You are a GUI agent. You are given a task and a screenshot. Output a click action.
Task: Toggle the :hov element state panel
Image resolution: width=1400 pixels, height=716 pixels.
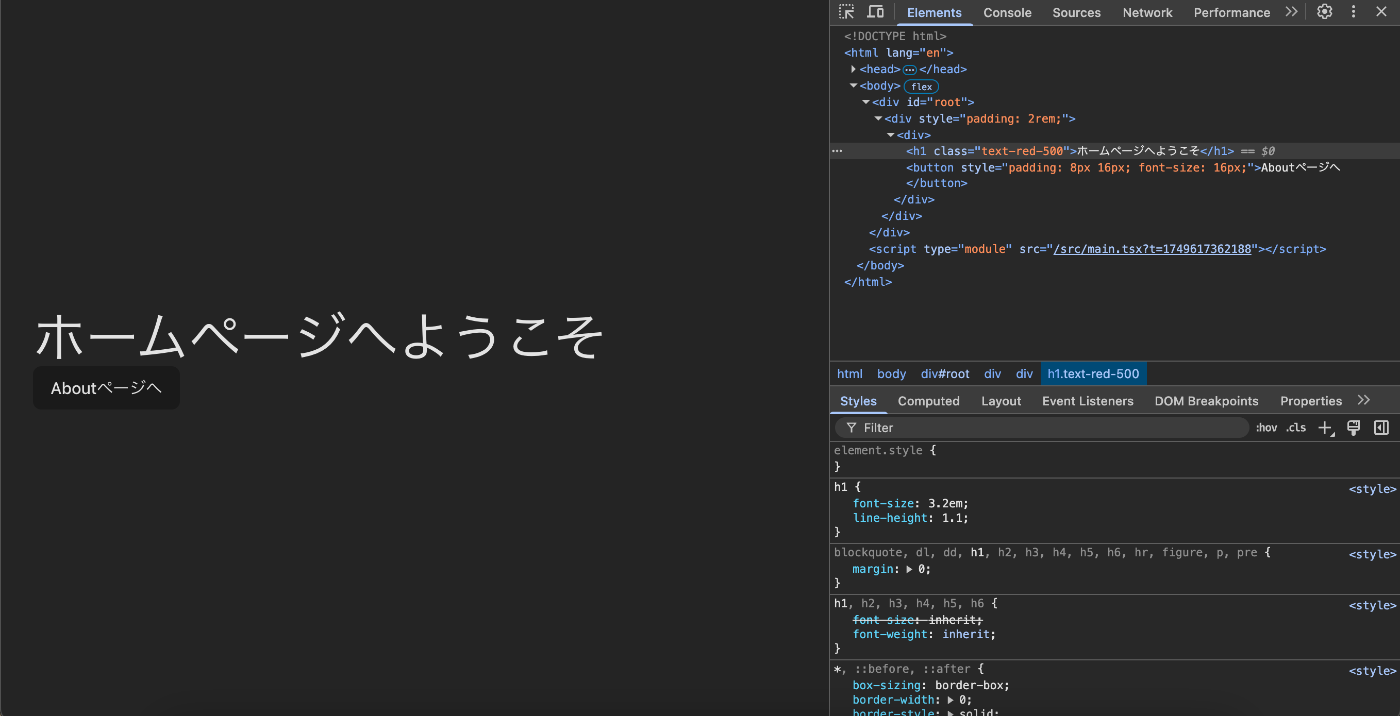click(1266, 428)
